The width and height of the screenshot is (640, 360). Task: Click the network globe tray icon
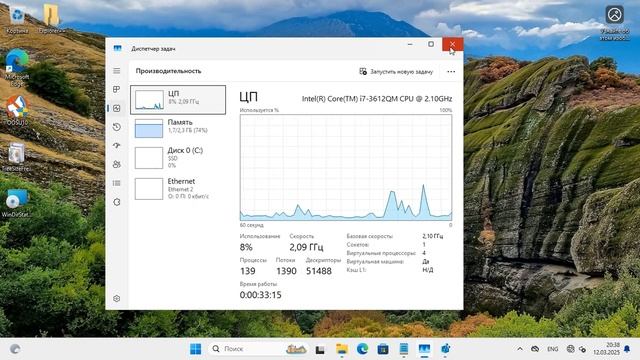coord(571,349)
